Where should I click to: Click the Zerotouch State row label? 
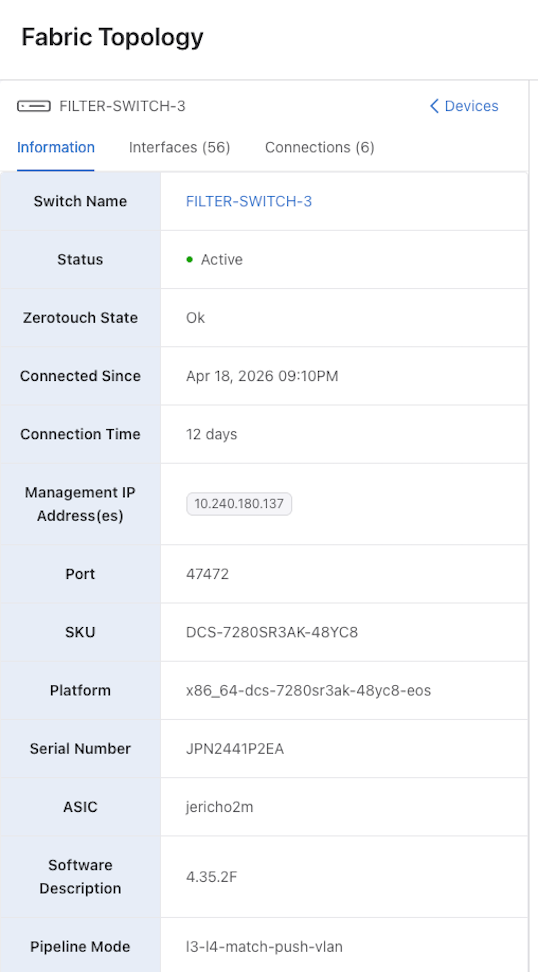click(x=81, y=318)
